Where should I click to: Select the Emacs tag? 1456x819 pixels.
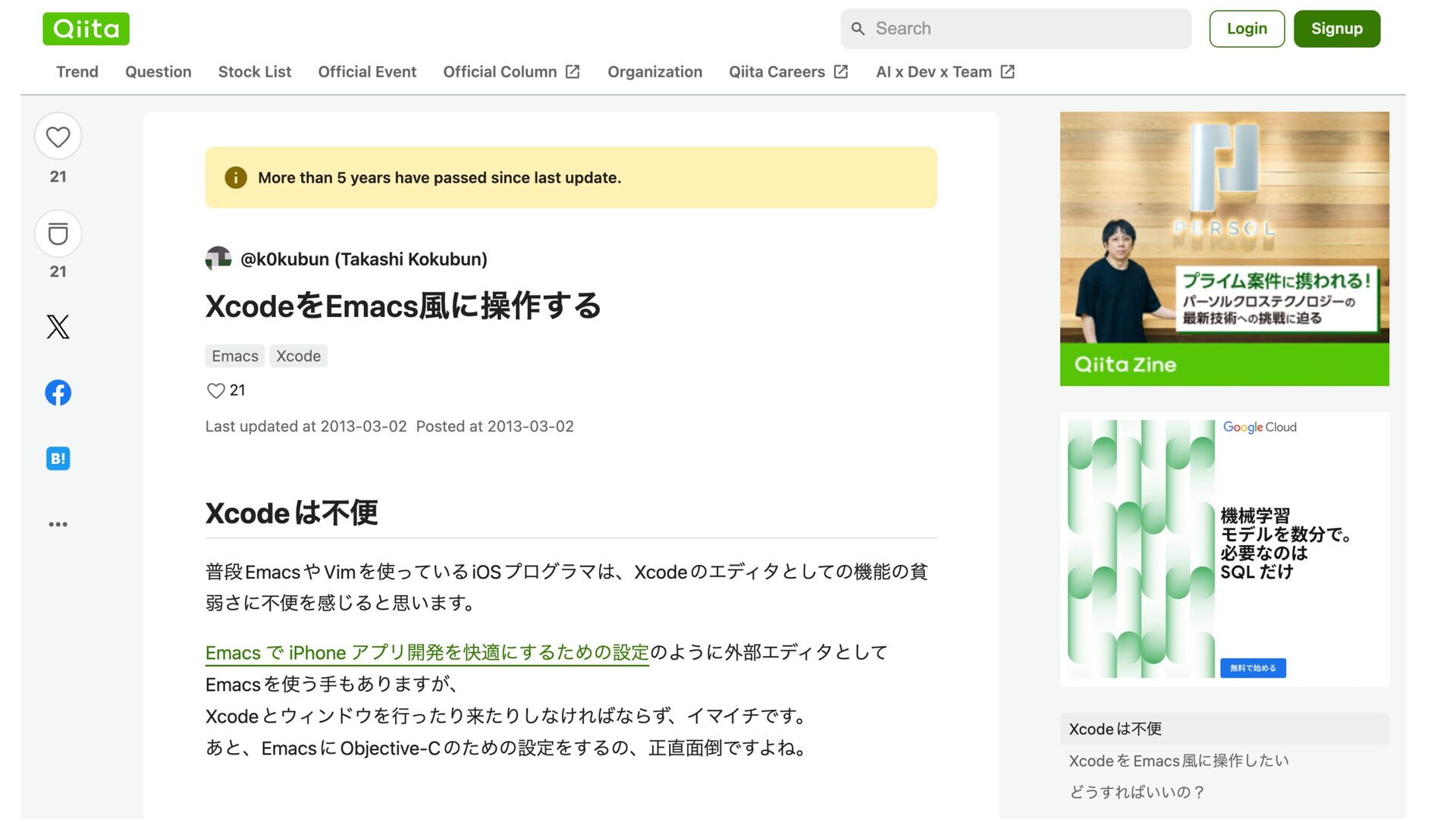234,356
